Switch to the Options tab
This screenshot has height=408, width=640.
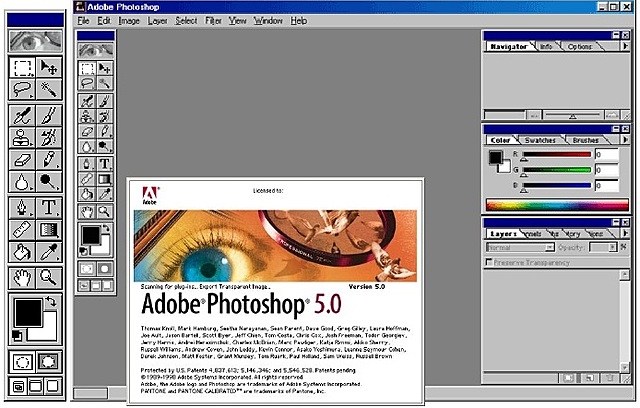click(x=580, y=47)
